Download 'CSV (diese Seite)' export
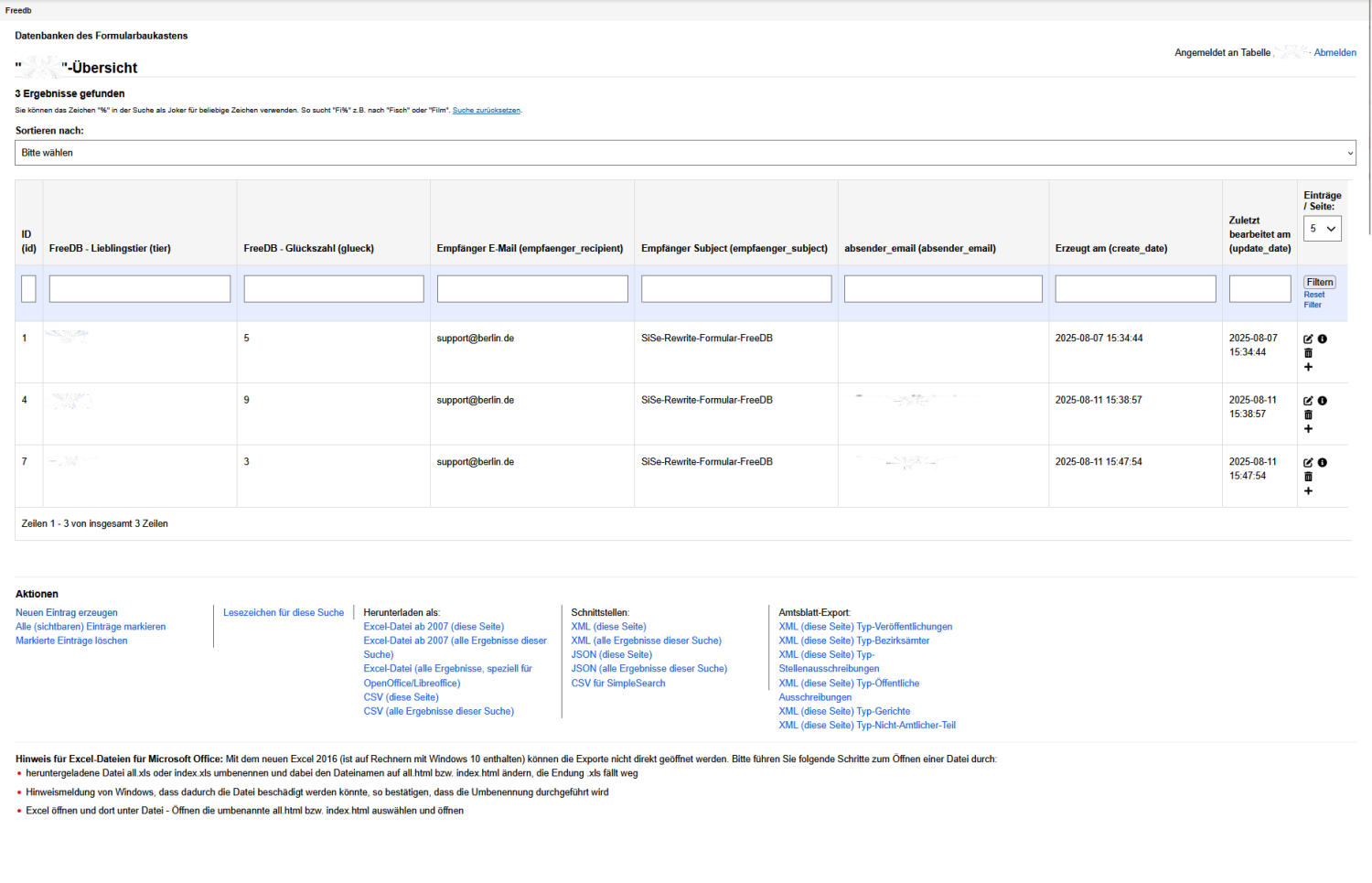 coord(401,697)
